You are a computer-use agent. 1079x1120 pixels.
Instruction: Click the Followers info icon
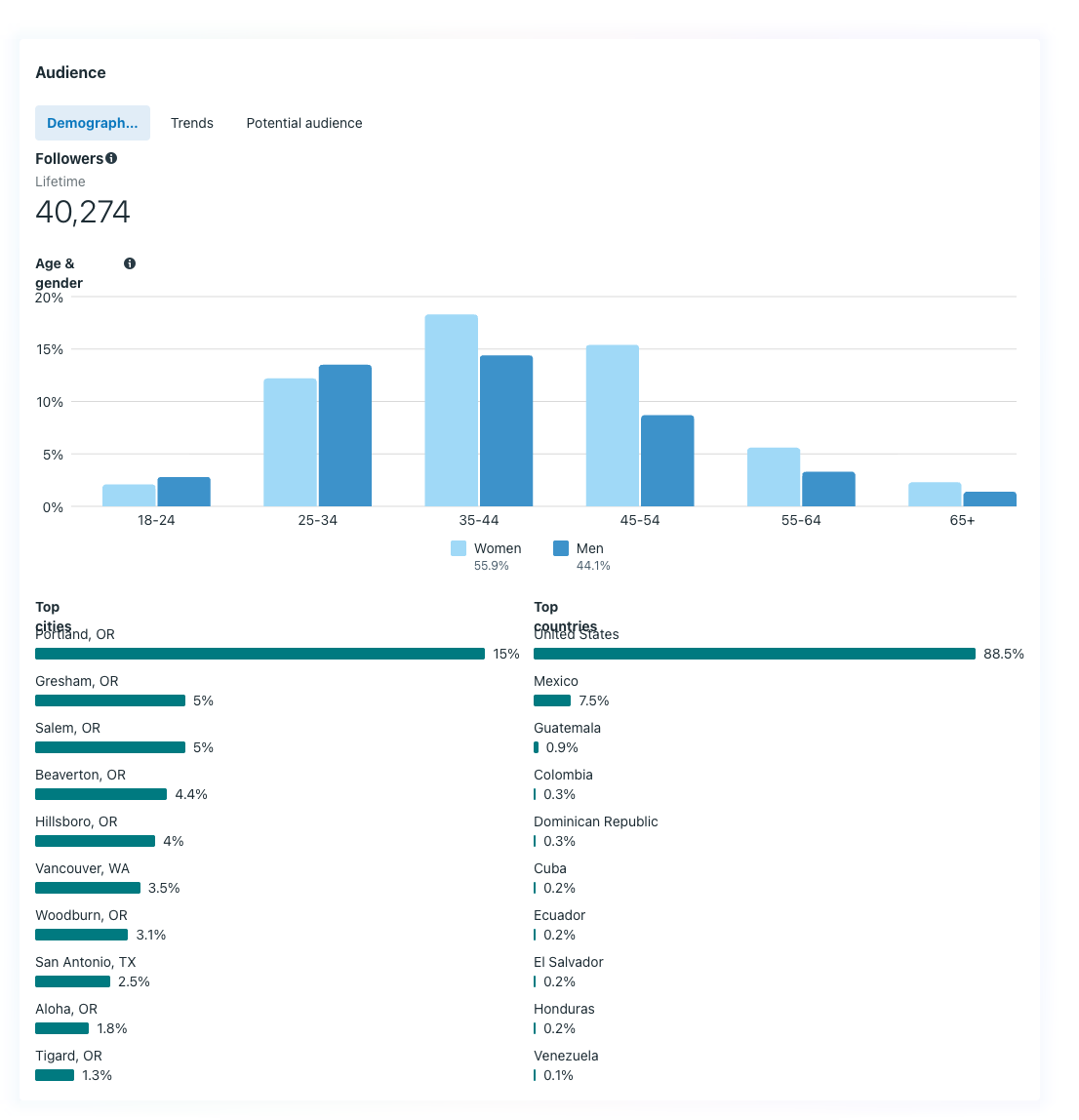(111, 158)
